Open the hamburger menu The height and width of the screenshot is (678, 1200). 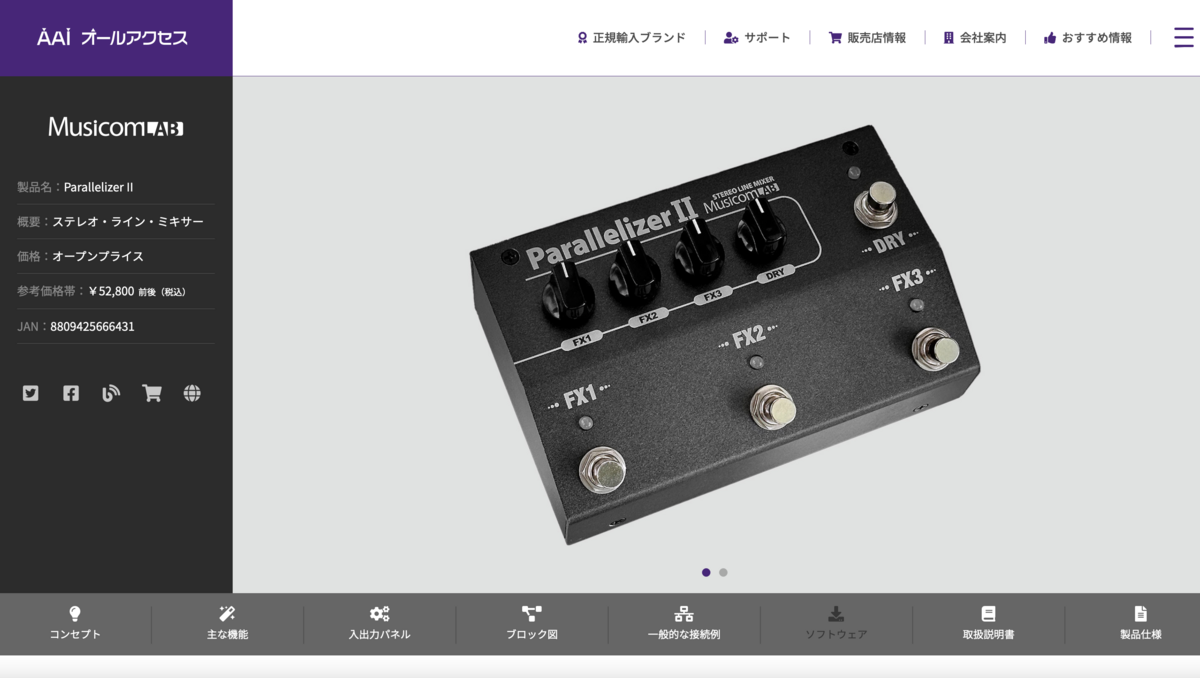[1183, 36]
